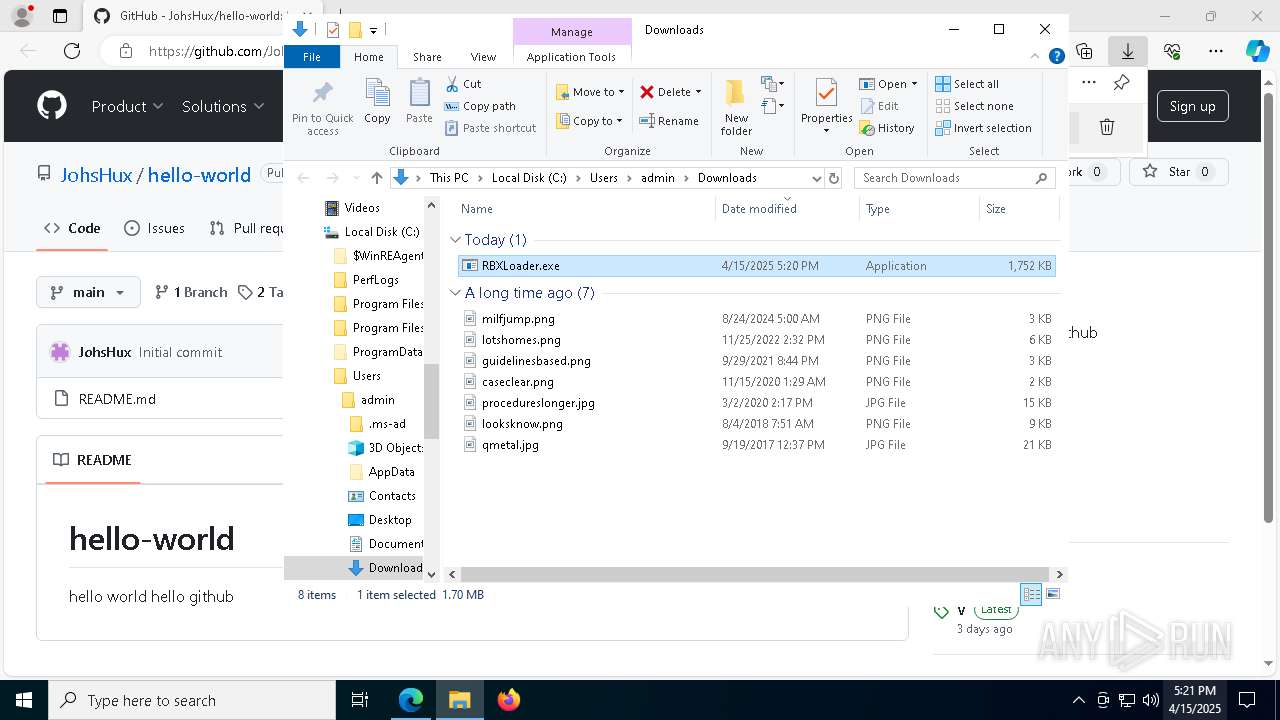Image resolution: width=1280 pixels, height=720 pixels.
Task: Open Firefox from taskbar
Action: point(508,700)
